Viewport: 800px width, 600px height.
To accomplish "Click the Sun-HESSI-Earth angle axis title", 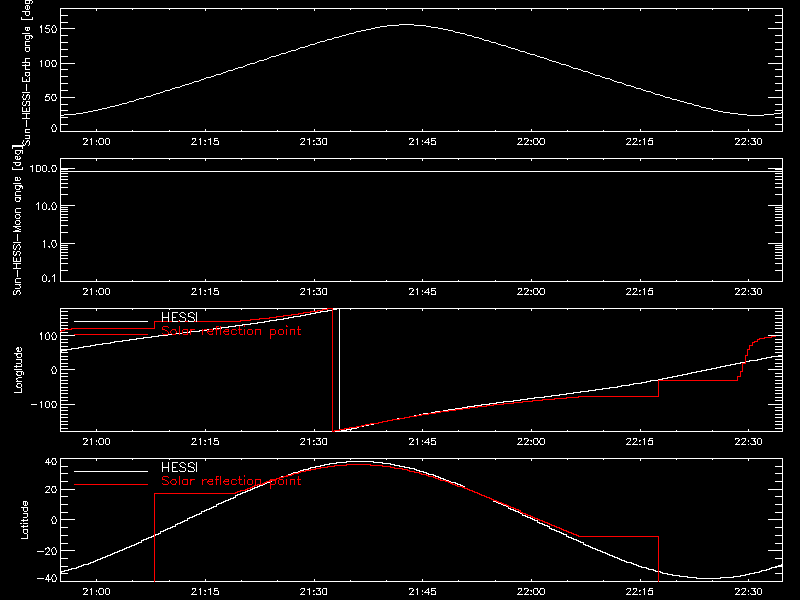I will (x=27, y=73).
